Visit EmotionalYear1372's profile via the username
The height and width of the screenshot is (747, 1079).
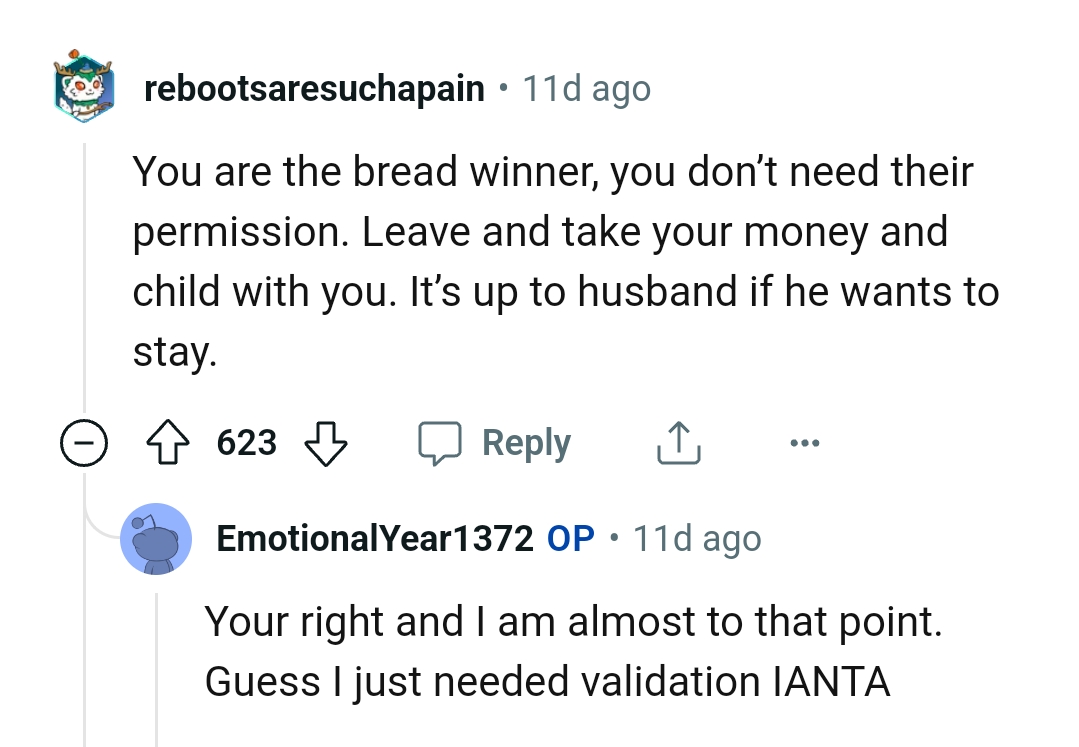pos(374,539)
